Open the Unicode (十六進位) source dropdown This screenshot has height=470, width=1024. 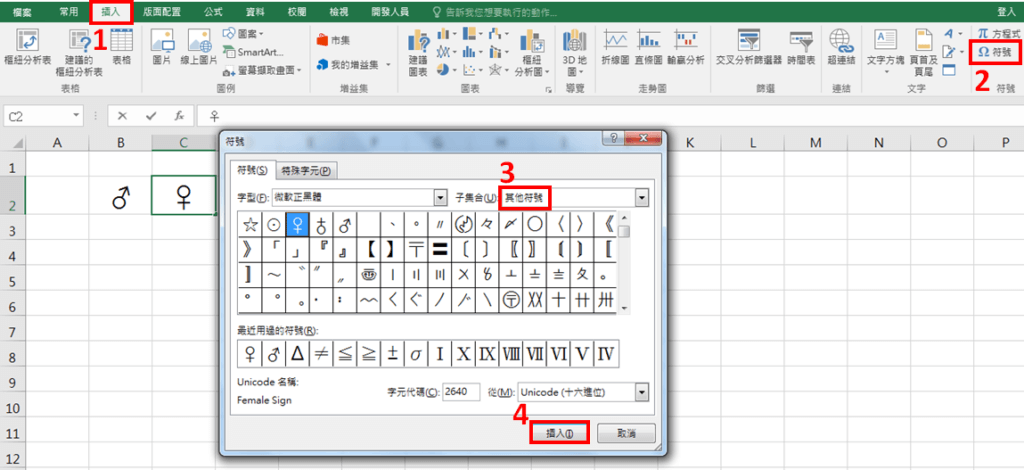[641, 392]
